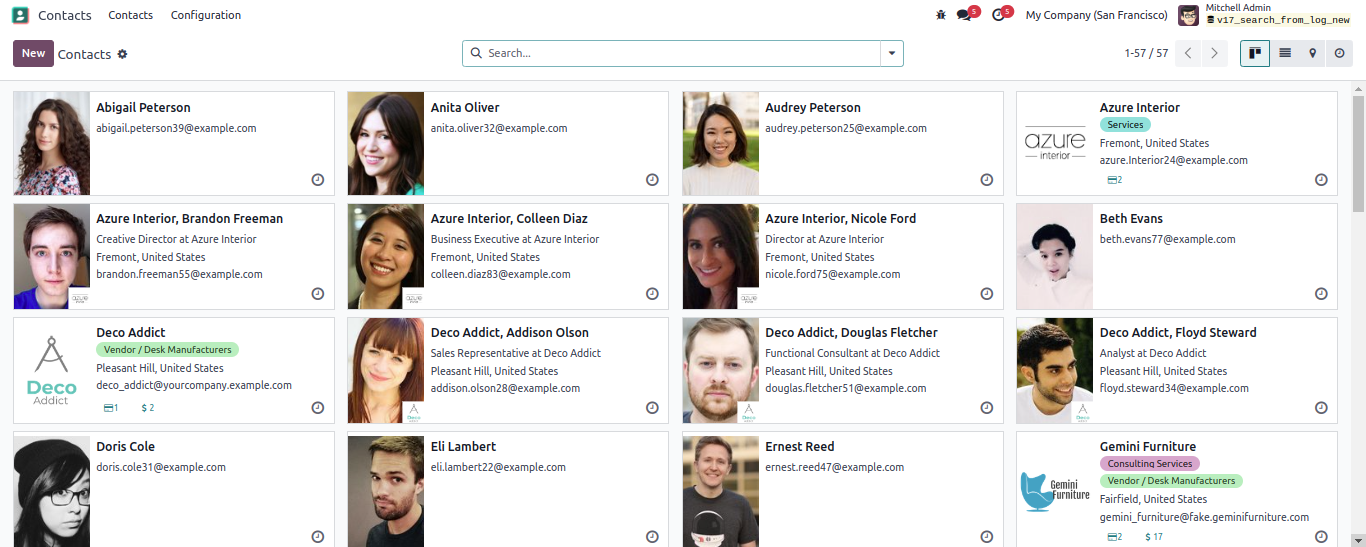Open the Audrey Peterson contact name
This screenshot has width=1366, height=547.
pos(813,107)
